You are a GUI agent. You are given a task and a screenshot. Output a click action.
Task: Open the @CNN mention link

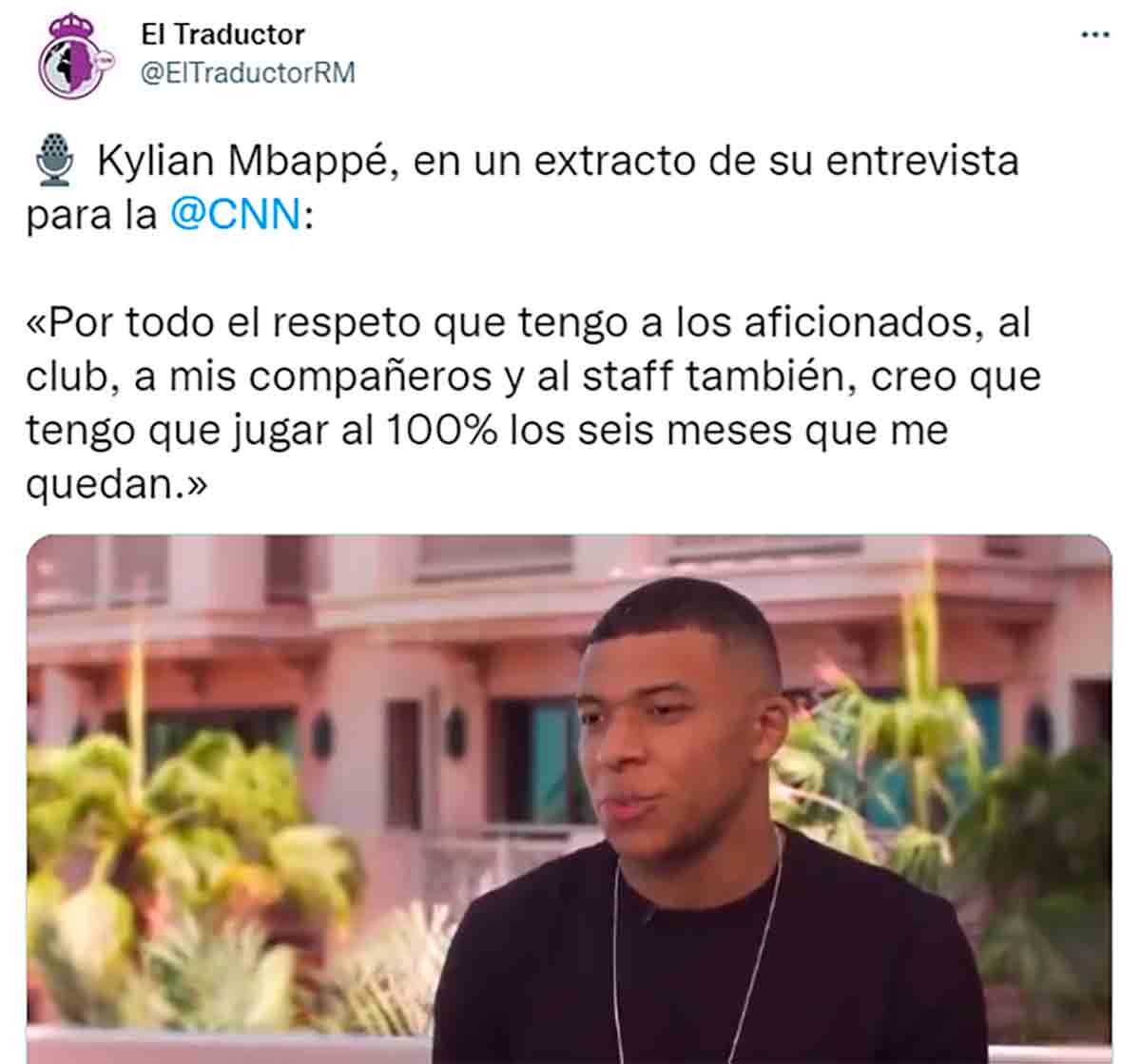pyautogui.click(x=236, y=215)
